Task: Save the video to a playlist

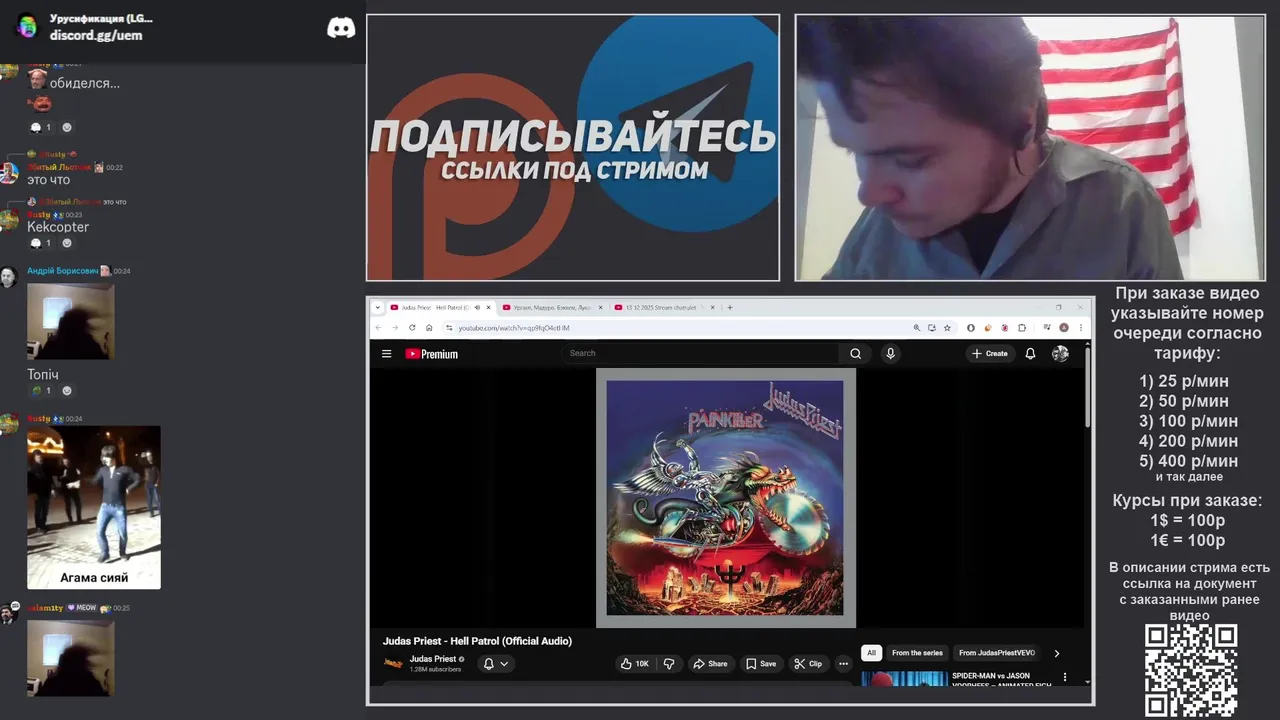Action: point(760,663)
